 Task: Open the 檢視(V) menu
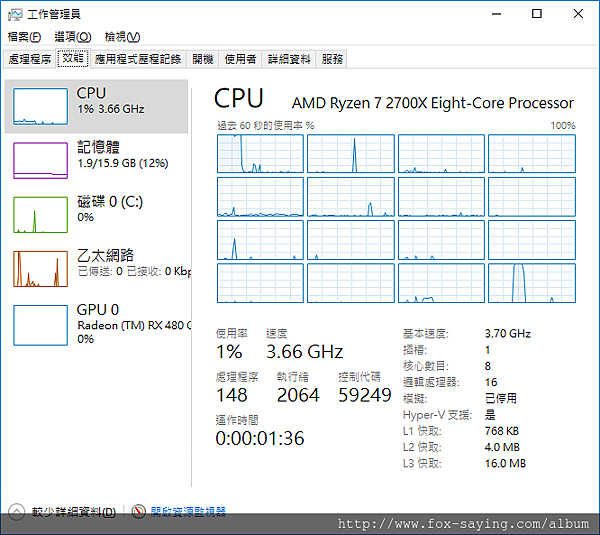[122, 37]
